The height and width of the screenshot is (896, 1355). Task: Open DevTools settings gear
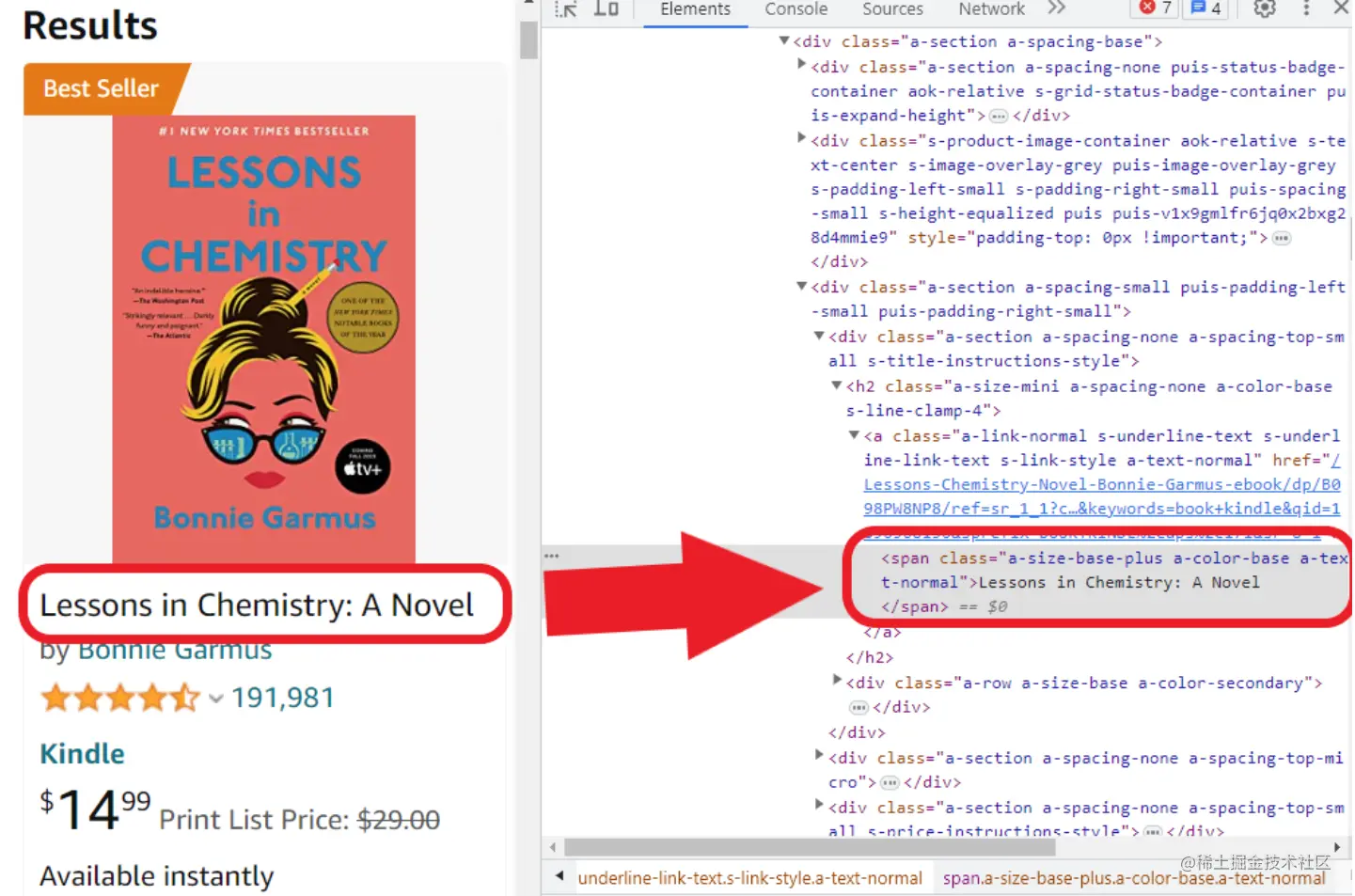pyautogui.click(x=1265, y=8)
